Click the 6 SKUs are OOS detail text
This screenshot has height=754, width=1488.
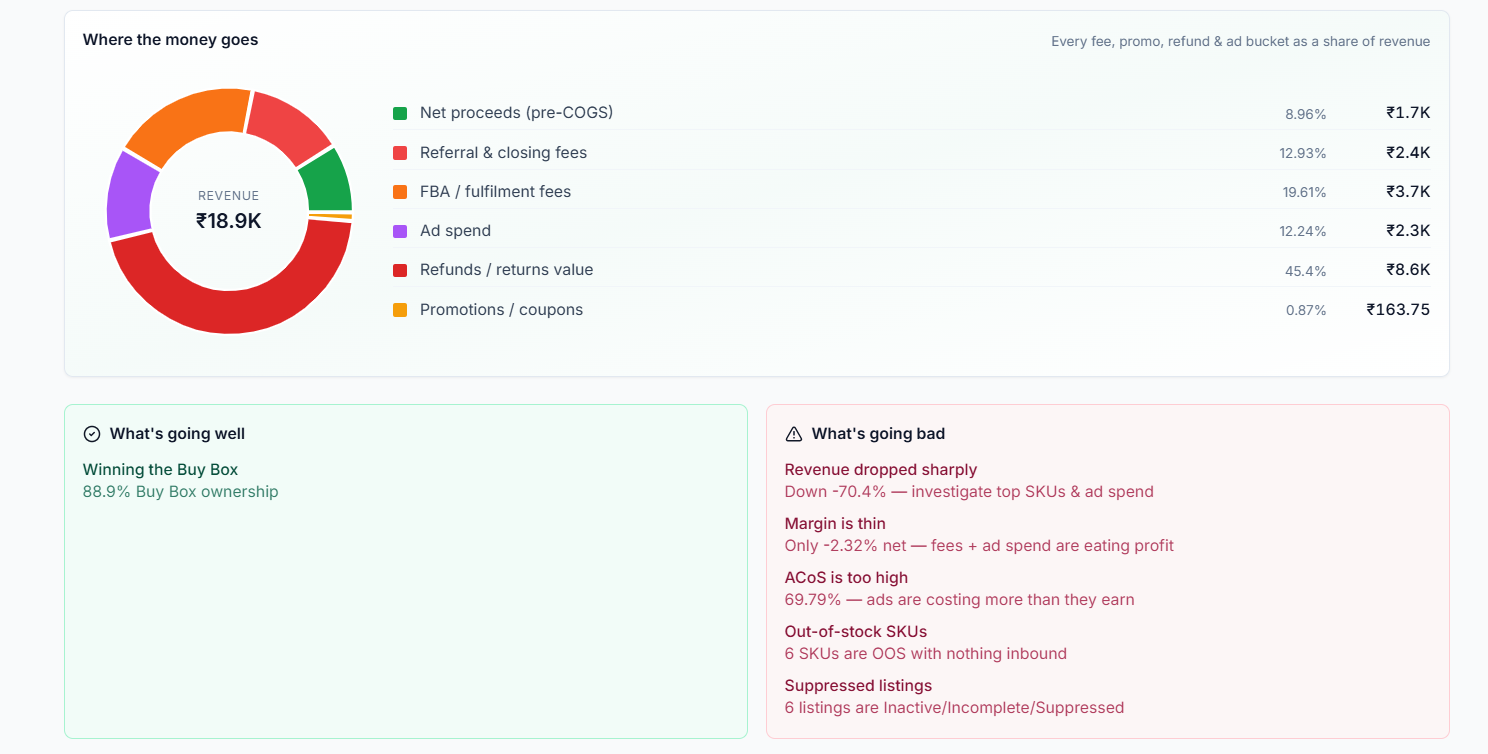[926, 654]
